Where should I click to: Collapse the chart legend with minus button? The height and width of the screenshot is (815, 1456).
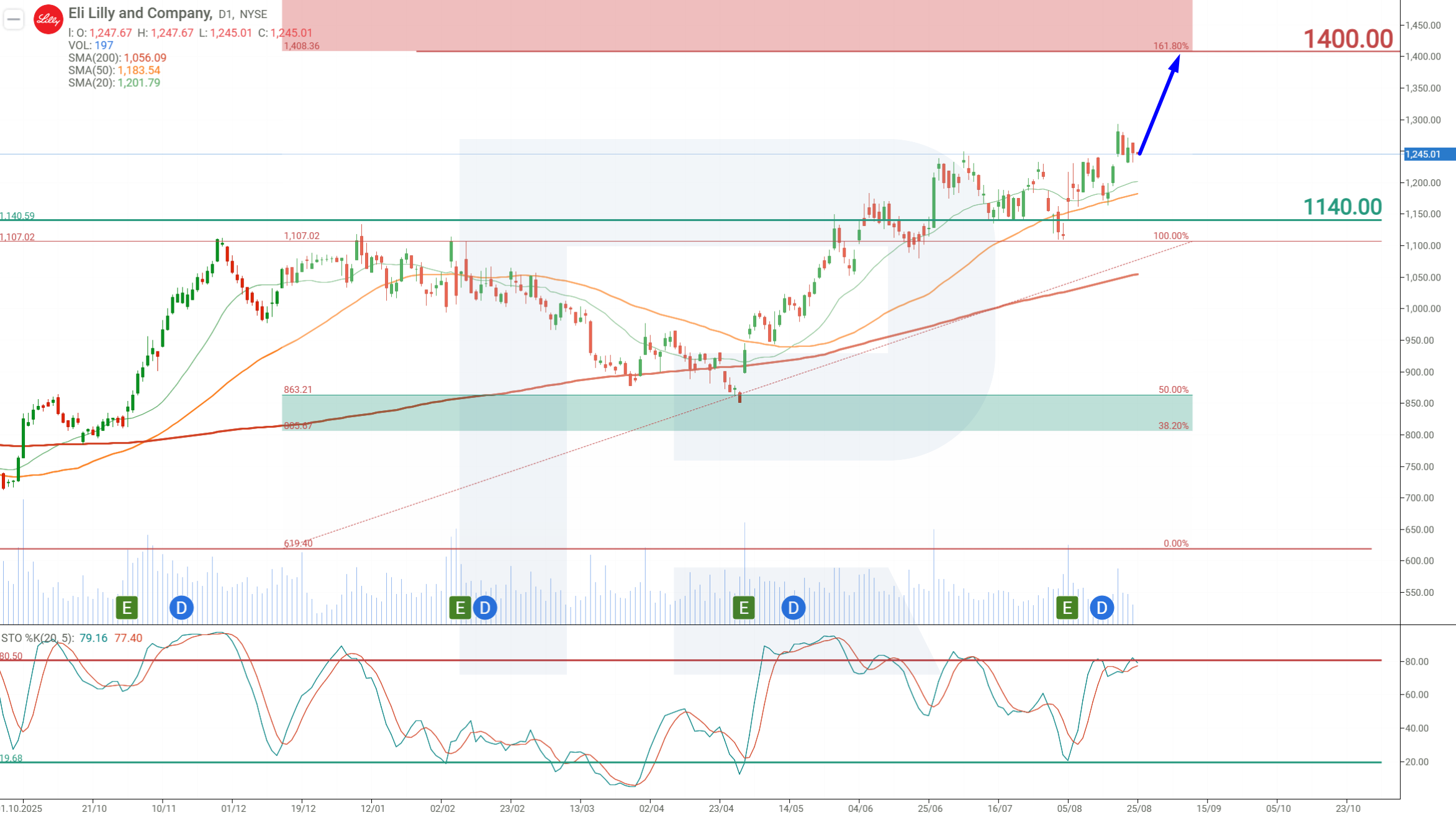pyautogui.click(x=14, y=20)
